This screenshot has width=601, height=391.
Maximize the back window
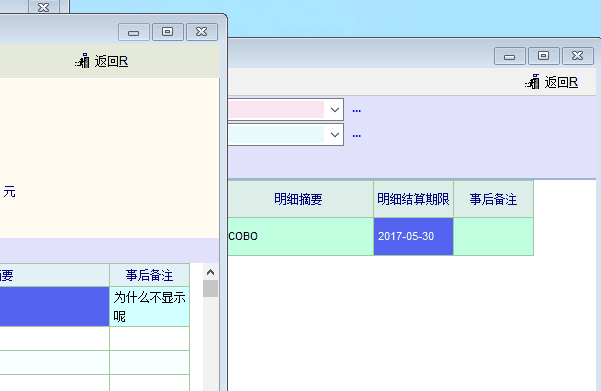544,56
